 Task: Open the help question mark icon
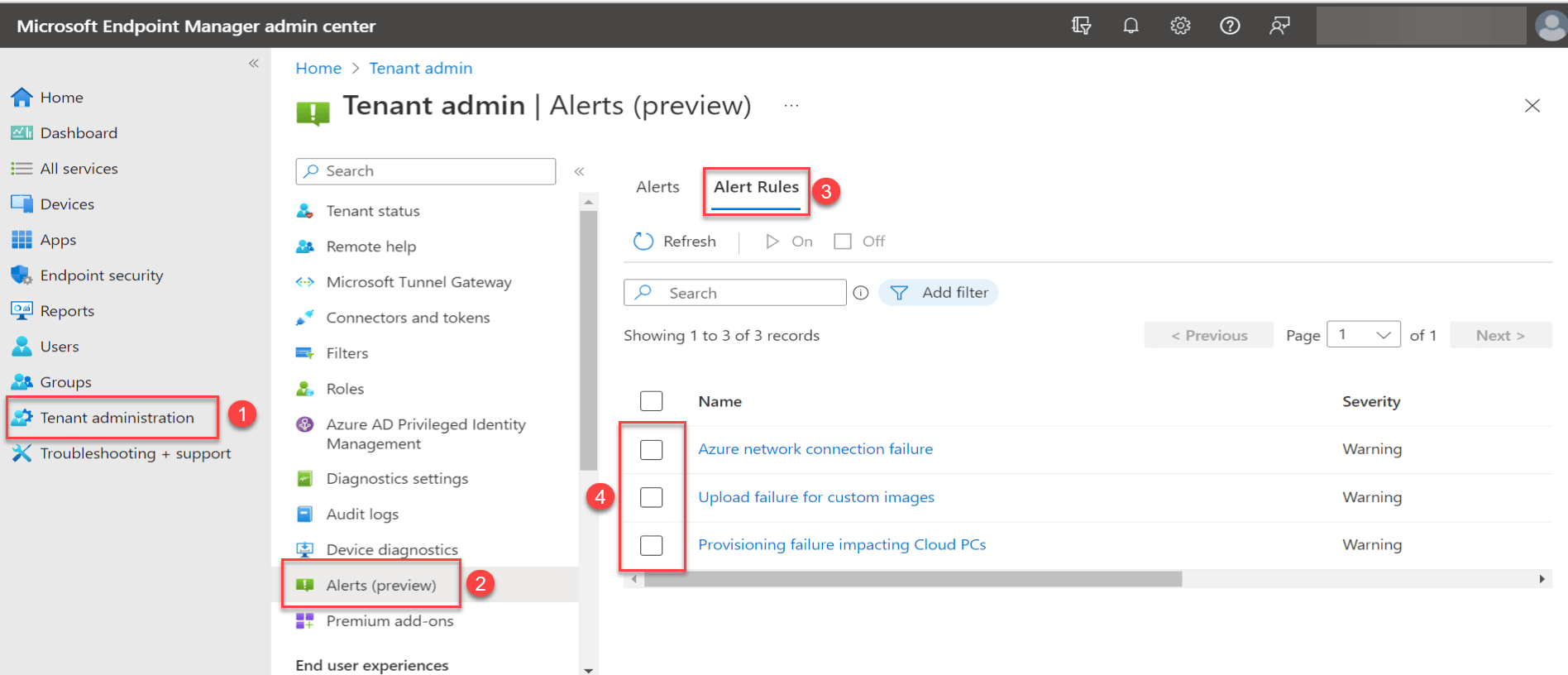pyautogui.click(x=1230, y=26)
